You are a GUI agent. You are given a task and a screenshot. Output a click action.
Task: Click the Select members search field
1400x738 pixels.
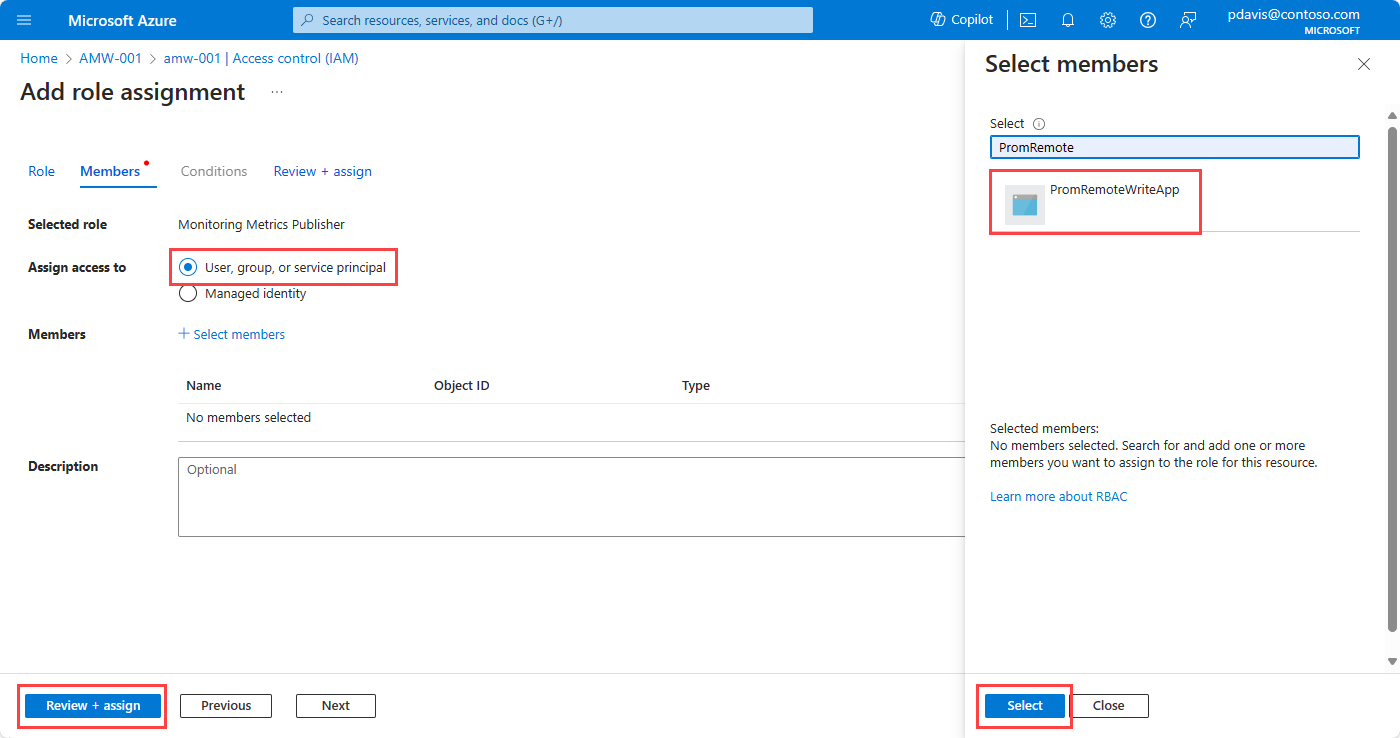tap(1175, 147)
